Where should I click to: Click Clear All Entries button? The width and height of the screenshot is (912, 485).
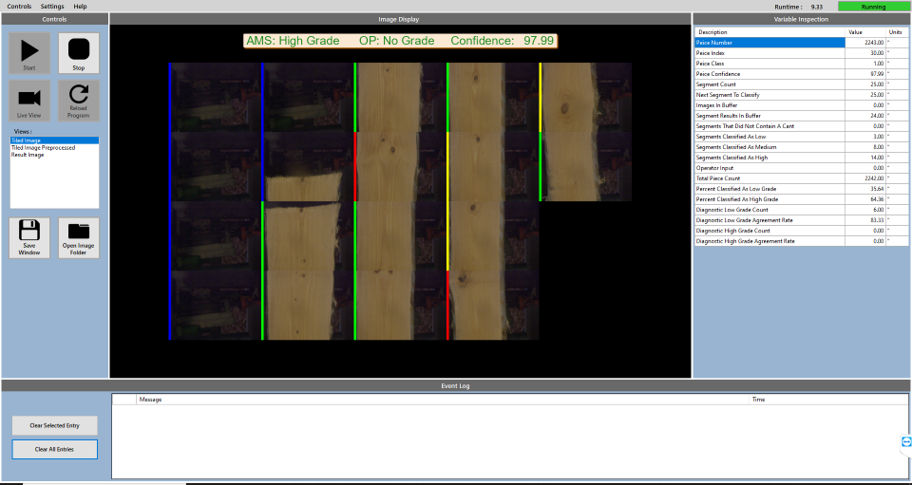(x=55, y=449)
